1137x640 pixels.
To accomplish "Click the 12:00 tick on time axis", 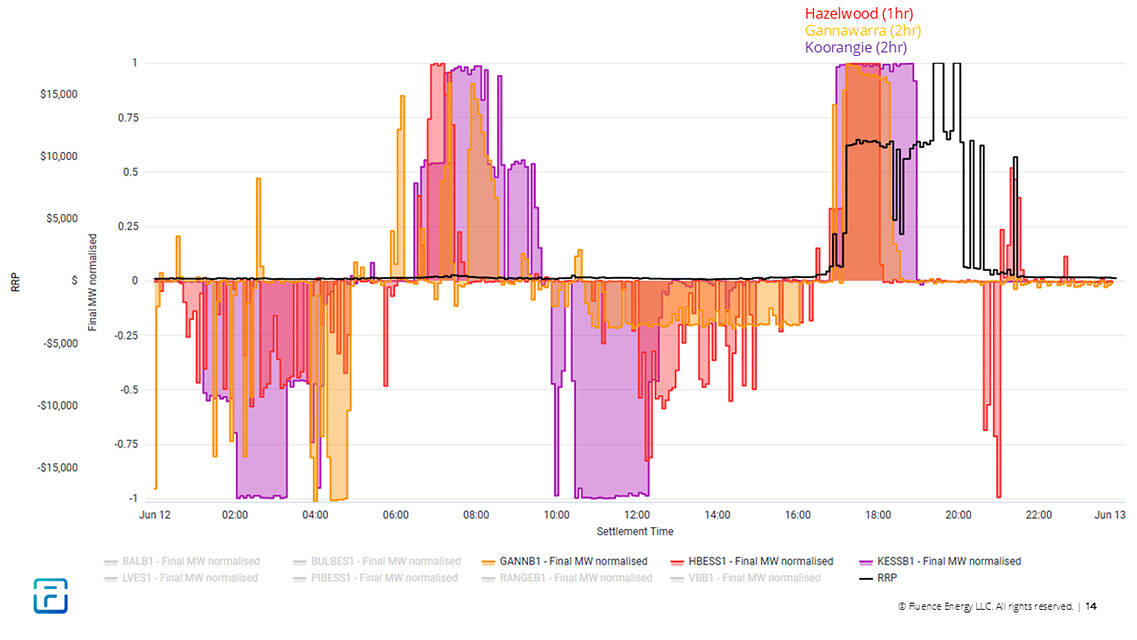I will coord(636,515).
